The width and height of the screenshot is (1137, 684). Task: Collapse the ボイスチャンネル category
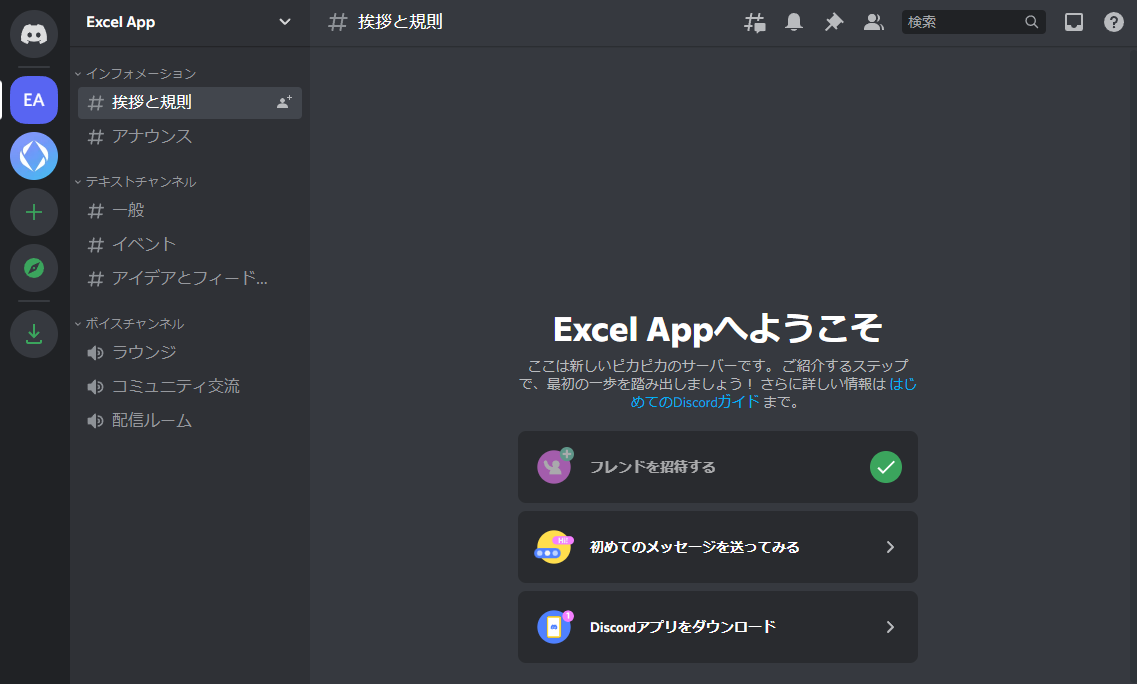click(x=129, y=324)
